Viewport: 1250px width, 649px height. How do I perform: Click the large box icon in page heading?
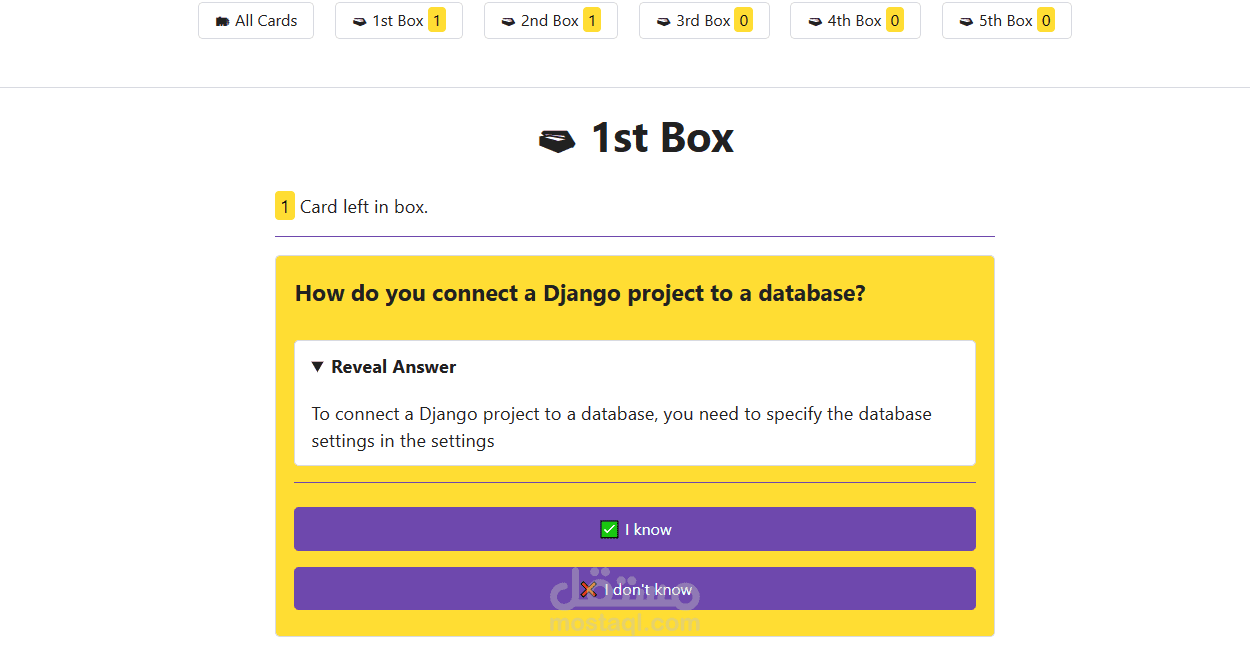[557, 141]
